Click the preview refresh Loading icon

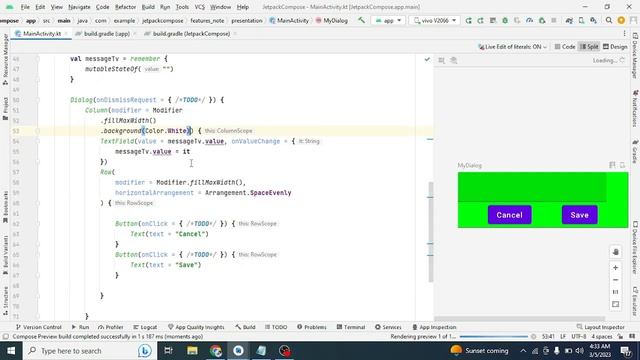622,60
